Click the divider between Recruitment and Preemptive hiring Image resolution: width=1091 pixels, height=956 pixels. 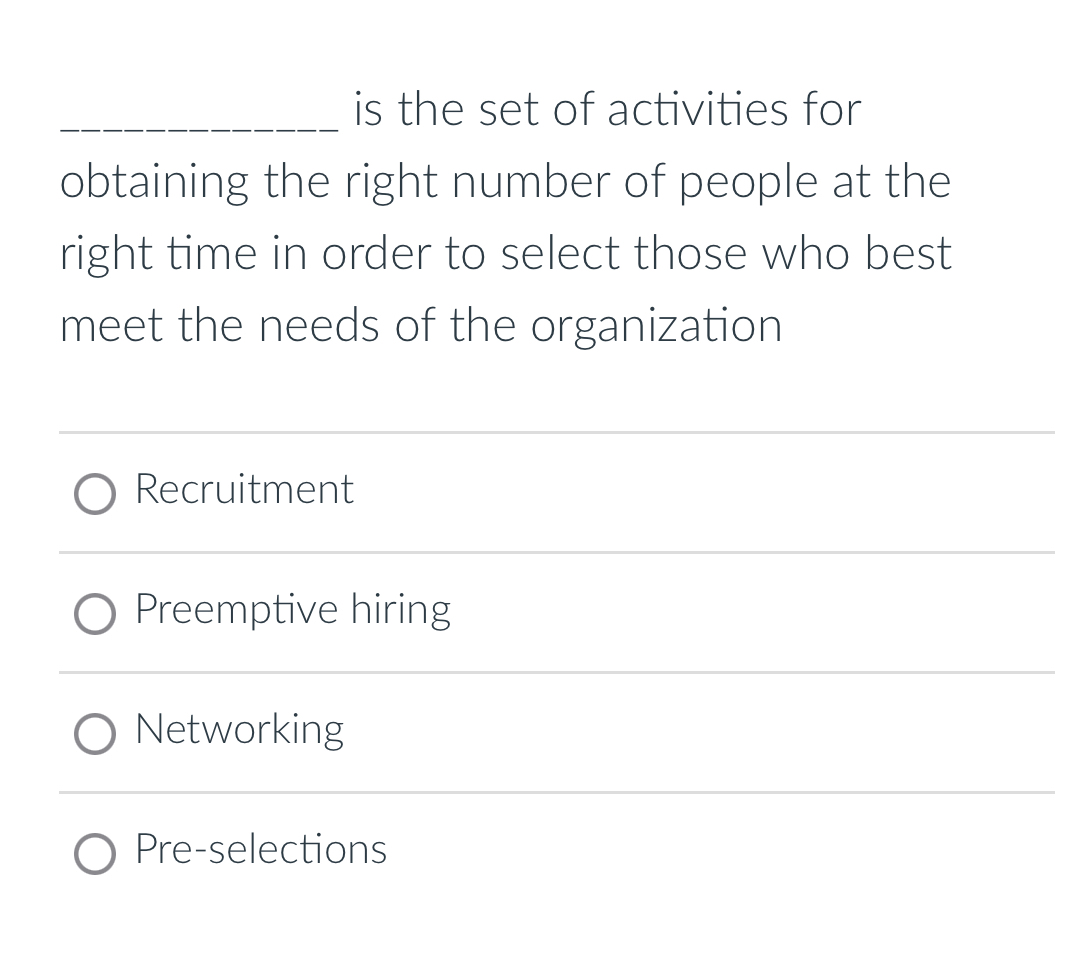coord(557,553)
